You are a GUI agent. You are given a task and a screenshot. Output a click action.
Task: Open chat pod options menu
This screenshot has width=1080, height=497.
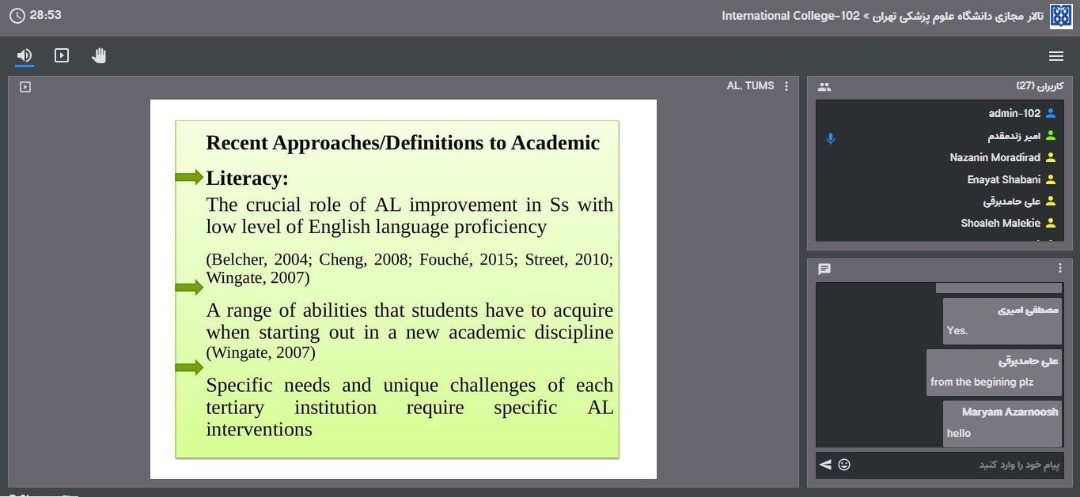click(1060, 268)
